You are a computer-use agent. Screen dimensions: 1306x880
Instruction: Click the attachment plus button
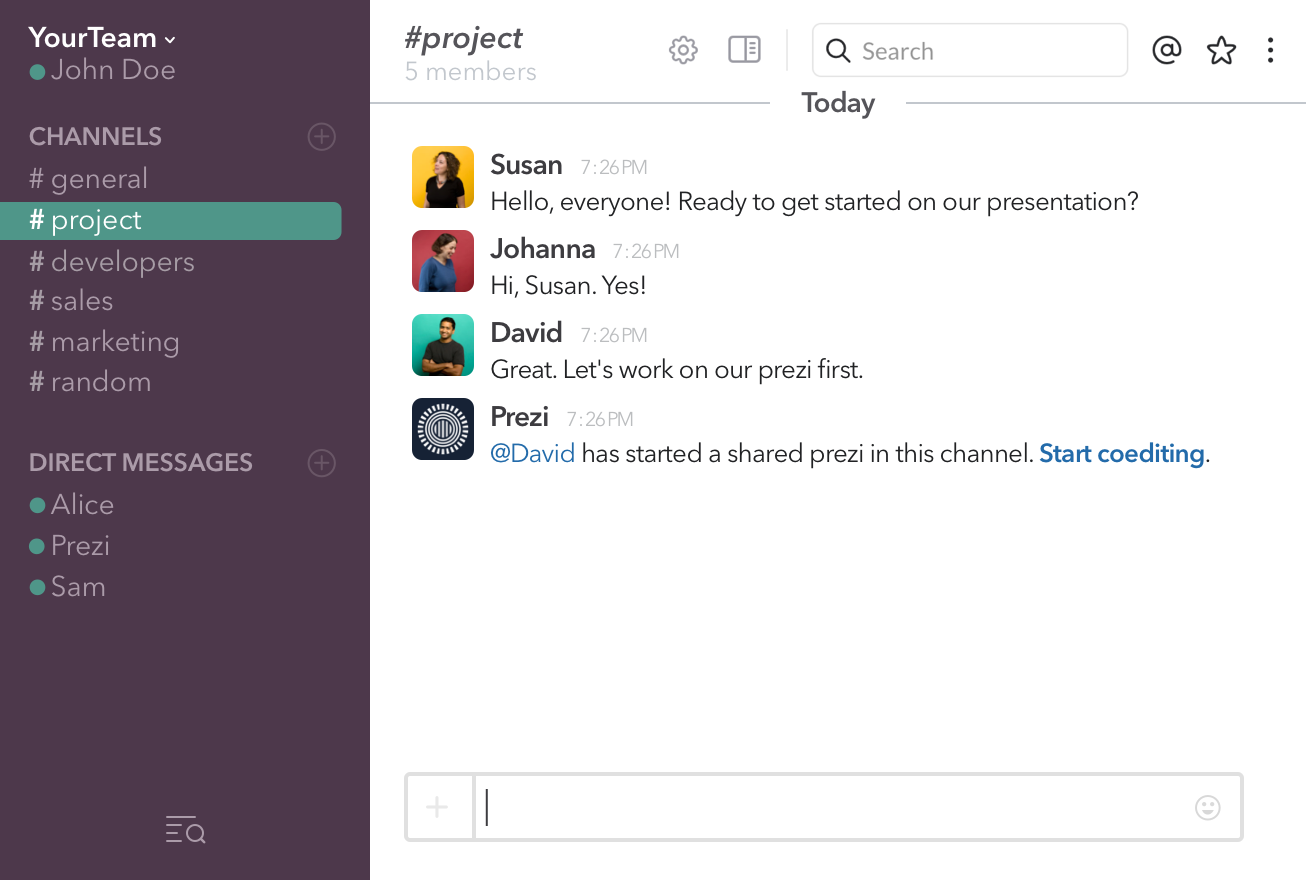click(x=438, y=807)
